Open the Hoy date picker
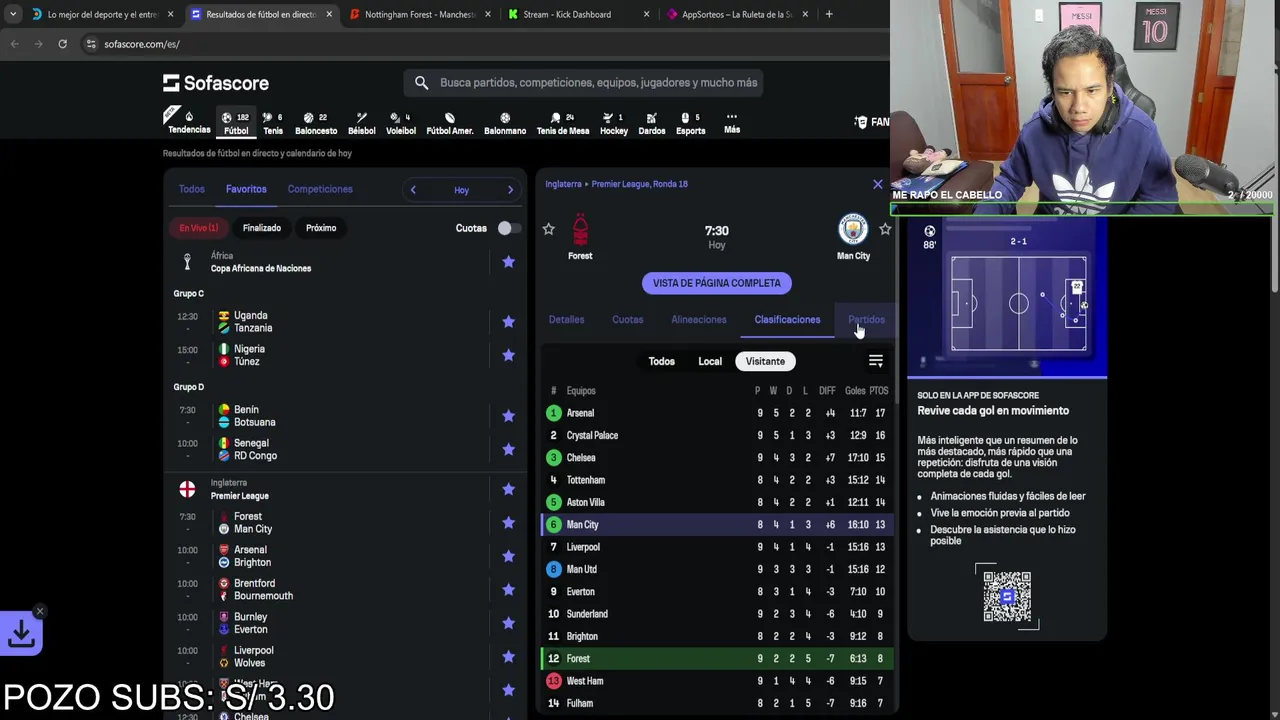1280x720 pixels. [461, 190]
